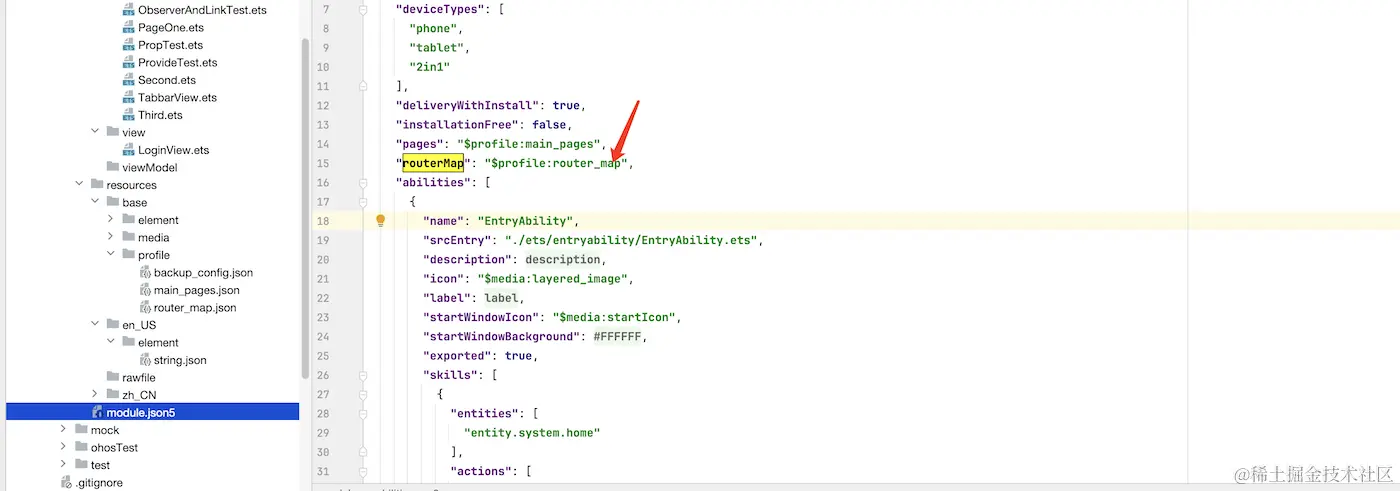Fold the deviceTypes array at line 7
Image resolution: width=1400 pixels, height=491 pixels.
[362, 9]
